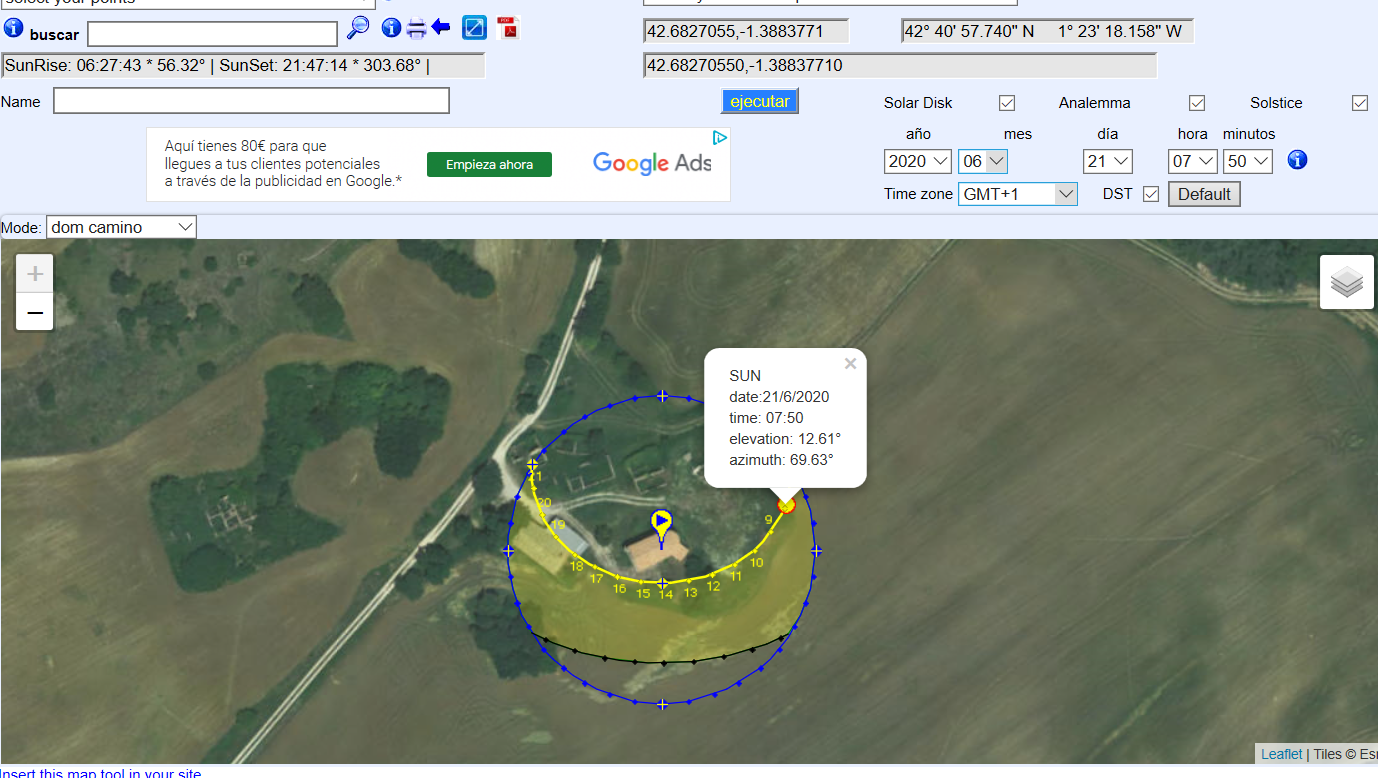Click hour 17 label on sun path
The width and height of the screenshot is (1378, 778).
tap(596, 579)
